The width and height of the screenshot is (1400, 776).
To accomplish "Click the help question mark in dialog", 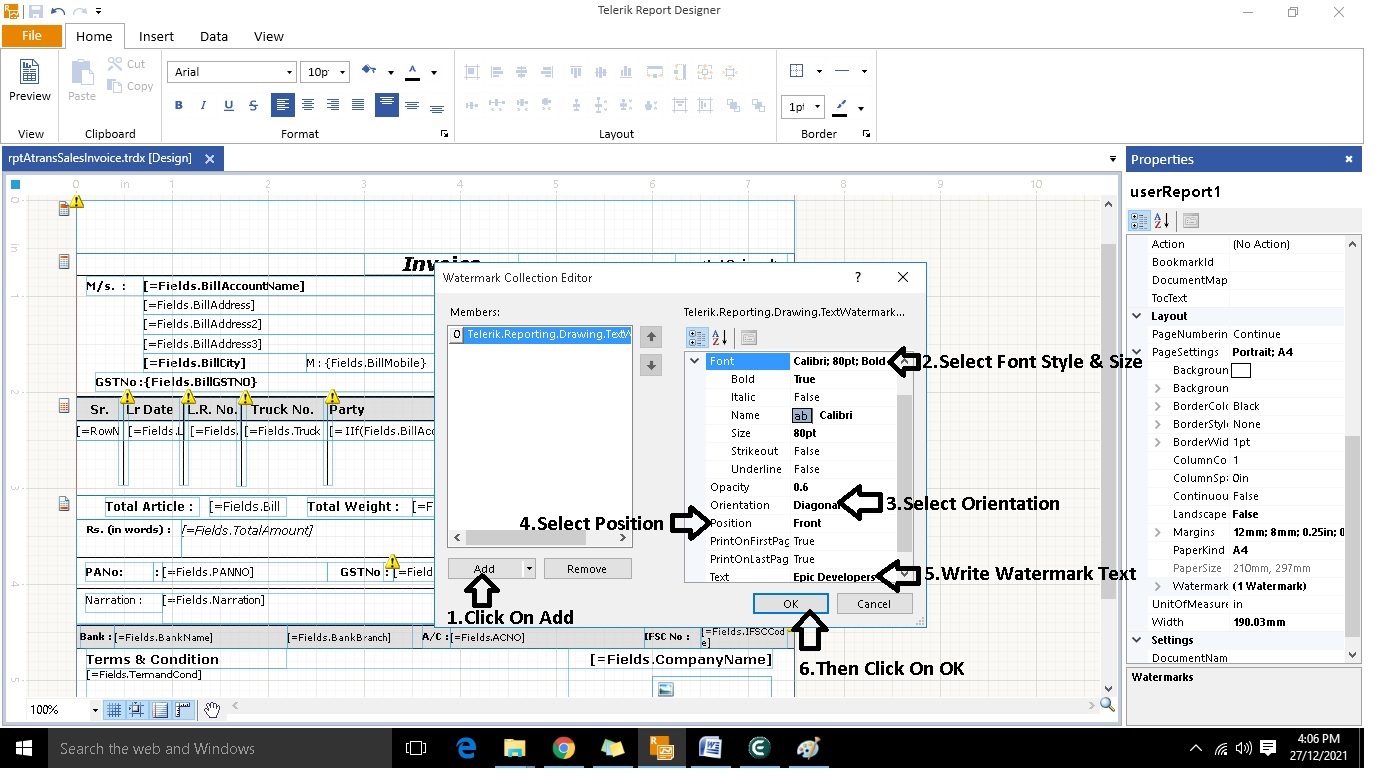I will [x=857, y=277].
